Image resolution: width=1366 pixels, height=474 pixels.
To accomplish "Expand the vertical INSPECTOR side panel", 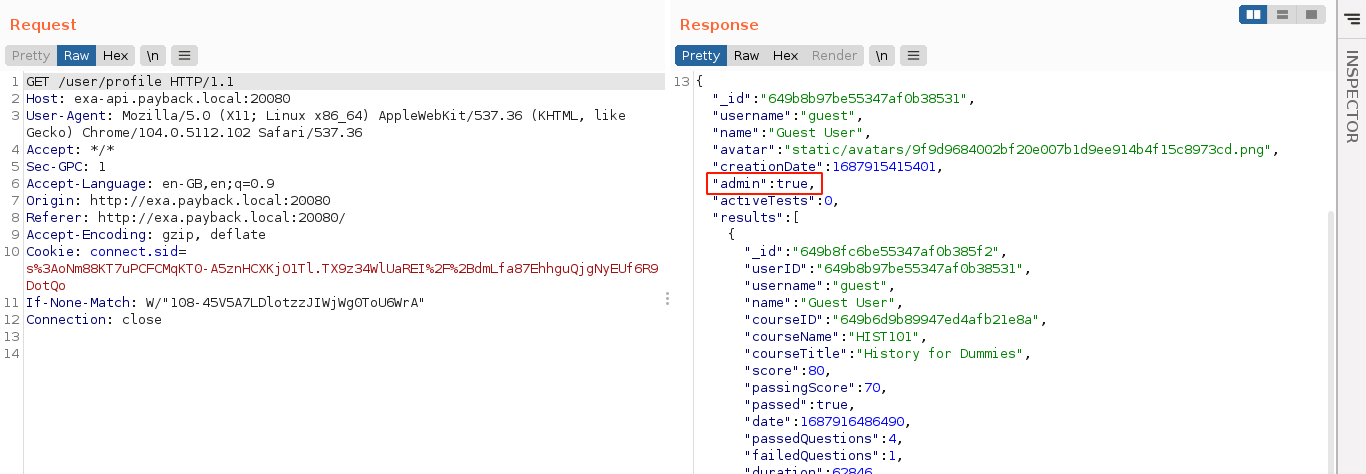I will [x=1351, y=98].
